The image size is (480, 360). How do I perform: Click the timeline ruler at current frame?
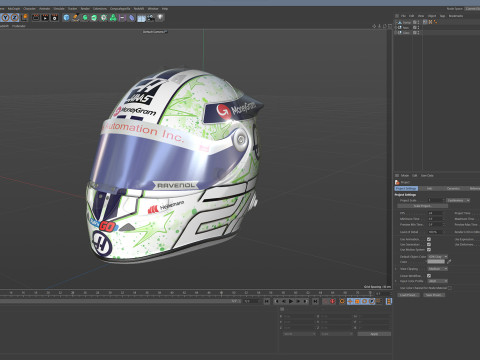(x=221, y=293)
